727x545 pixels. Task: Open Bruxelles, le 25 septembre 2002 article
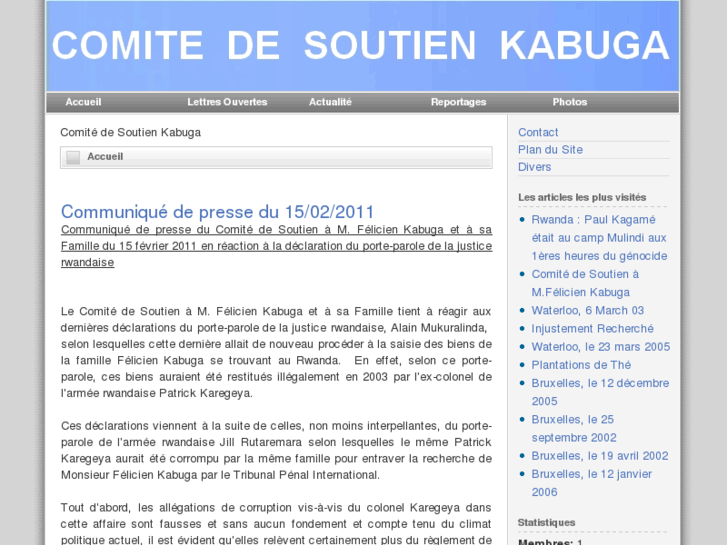tap(574, 428)
